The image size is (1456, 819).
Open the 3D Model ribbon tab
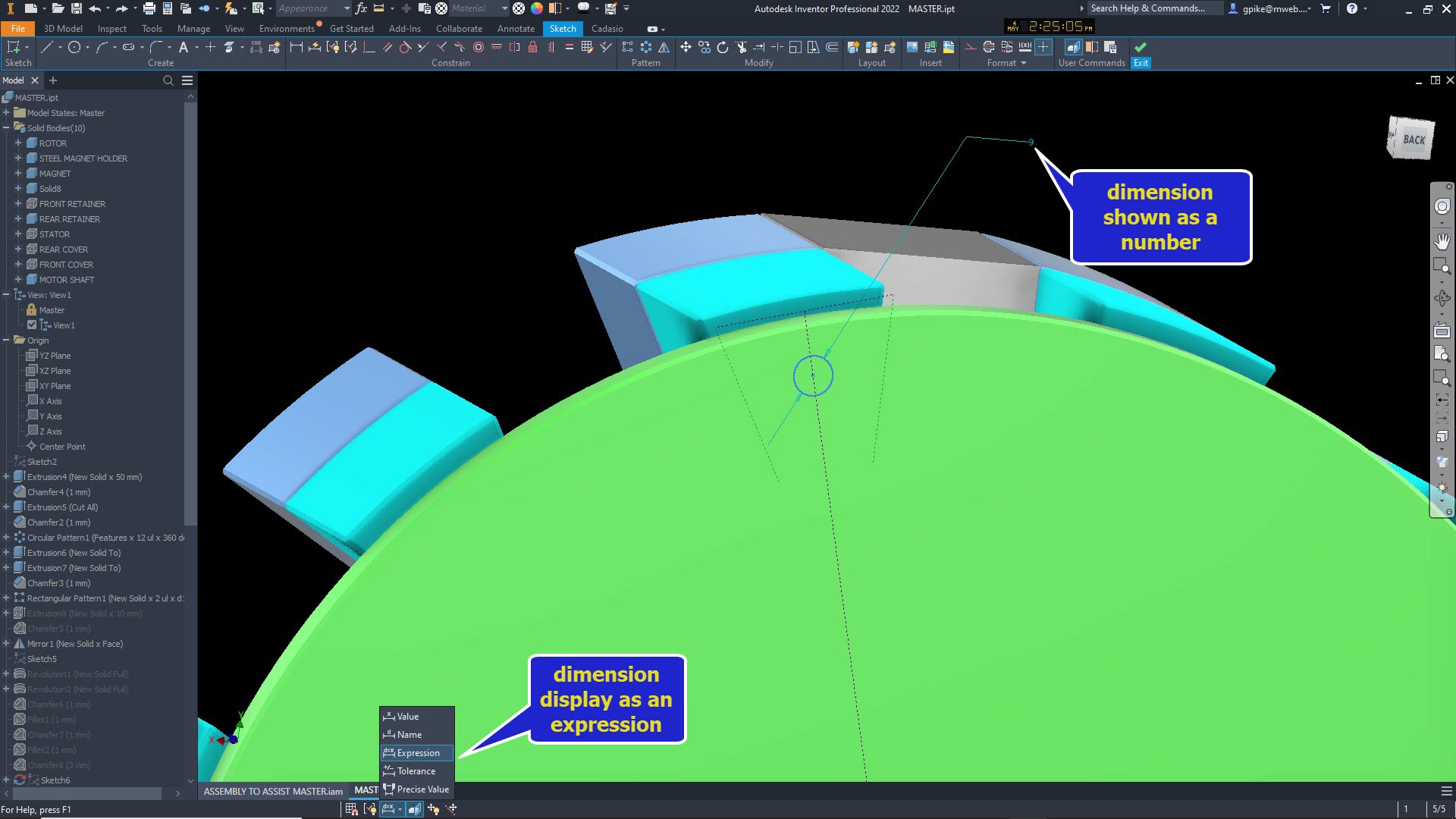point(63,29)
